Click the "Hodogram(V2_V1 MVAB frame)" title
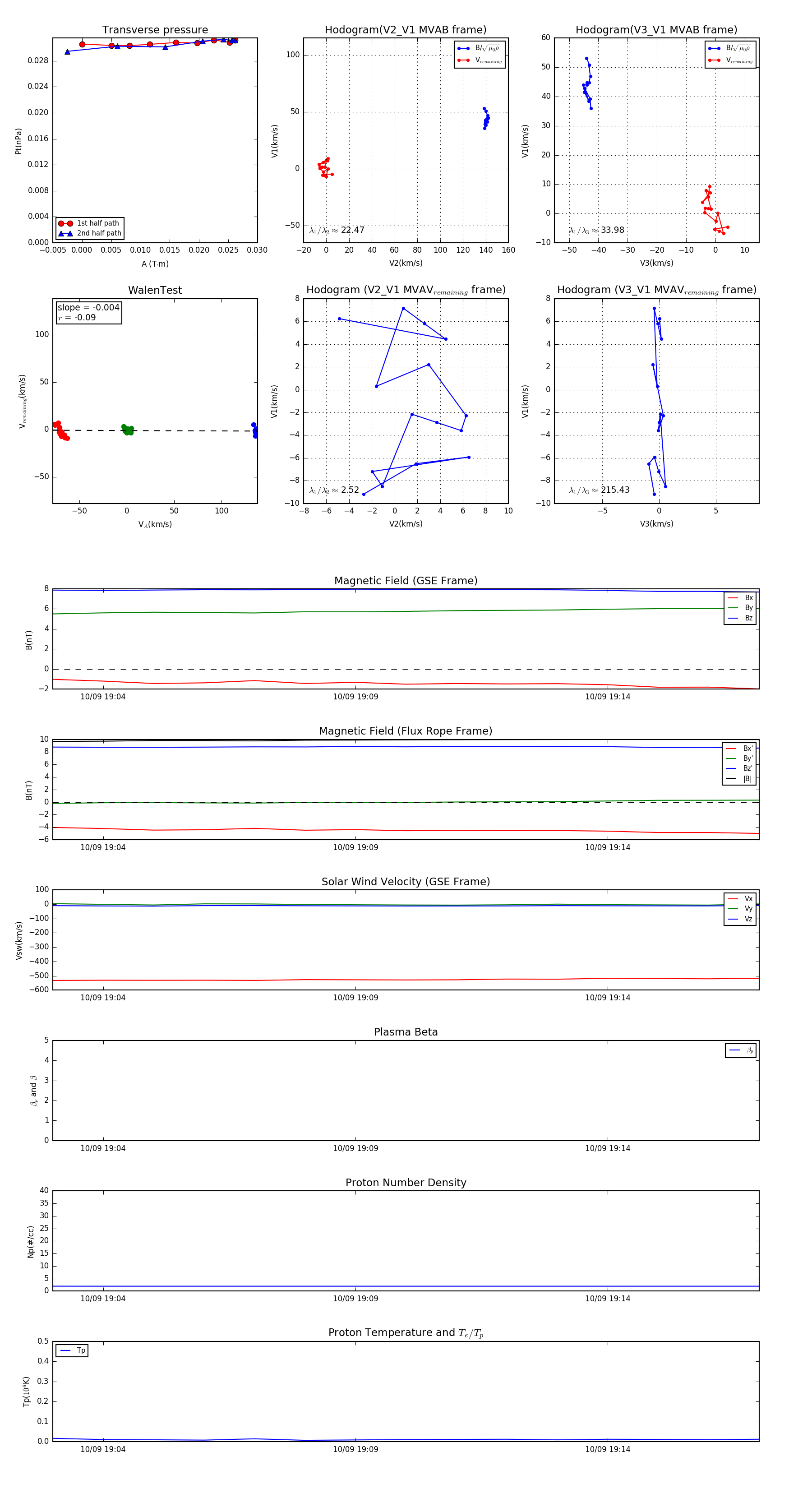This screenshot has width=812, height=1489. click(406, 30)
